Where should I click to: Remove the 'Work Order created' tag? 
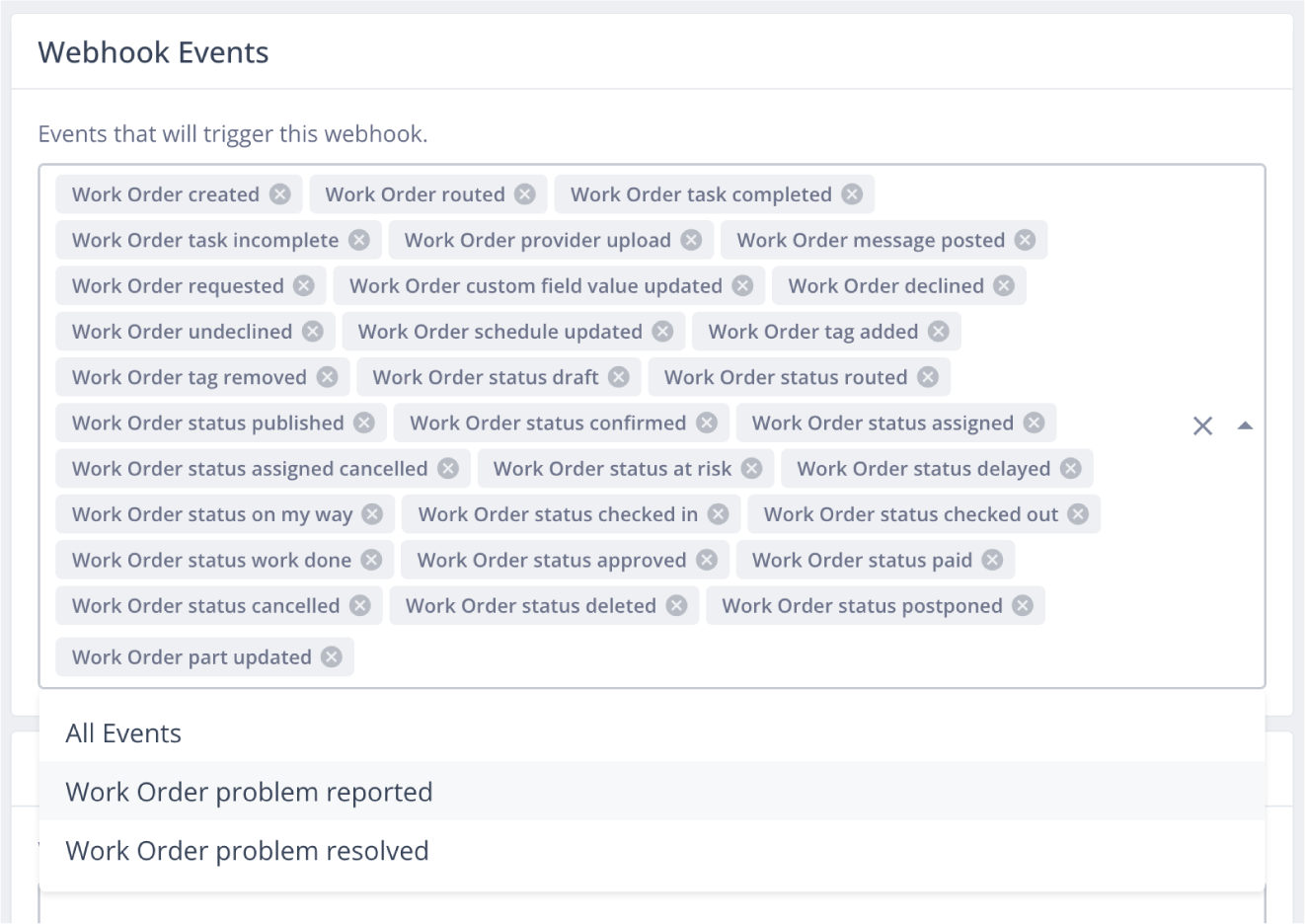click(x=280, y=194)
